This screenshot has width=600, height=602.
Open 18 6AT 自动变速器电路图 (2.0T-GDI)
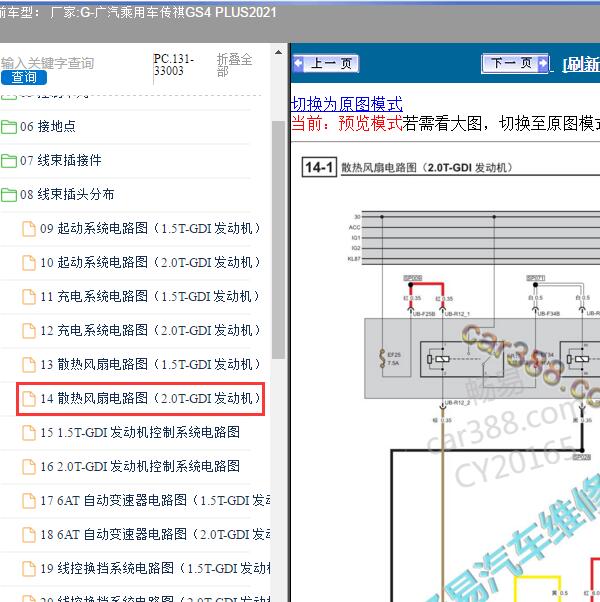click(x=155, y=534)
